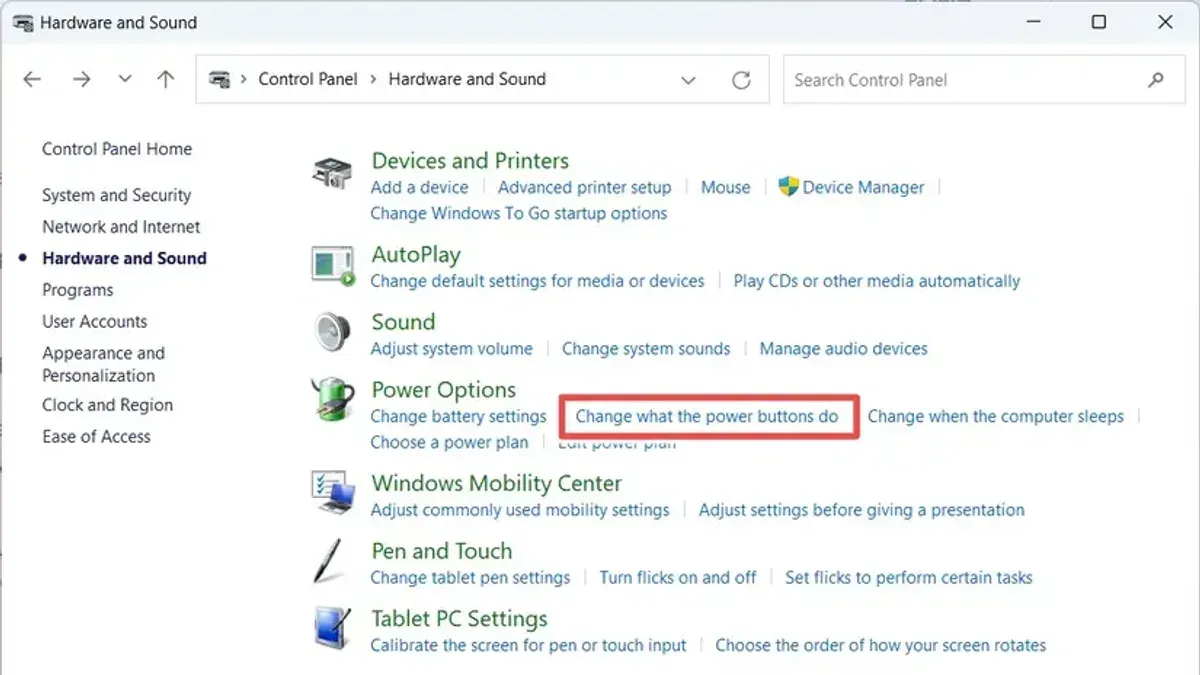Click Set flicks to perform certain tasks

click(909, 578)
